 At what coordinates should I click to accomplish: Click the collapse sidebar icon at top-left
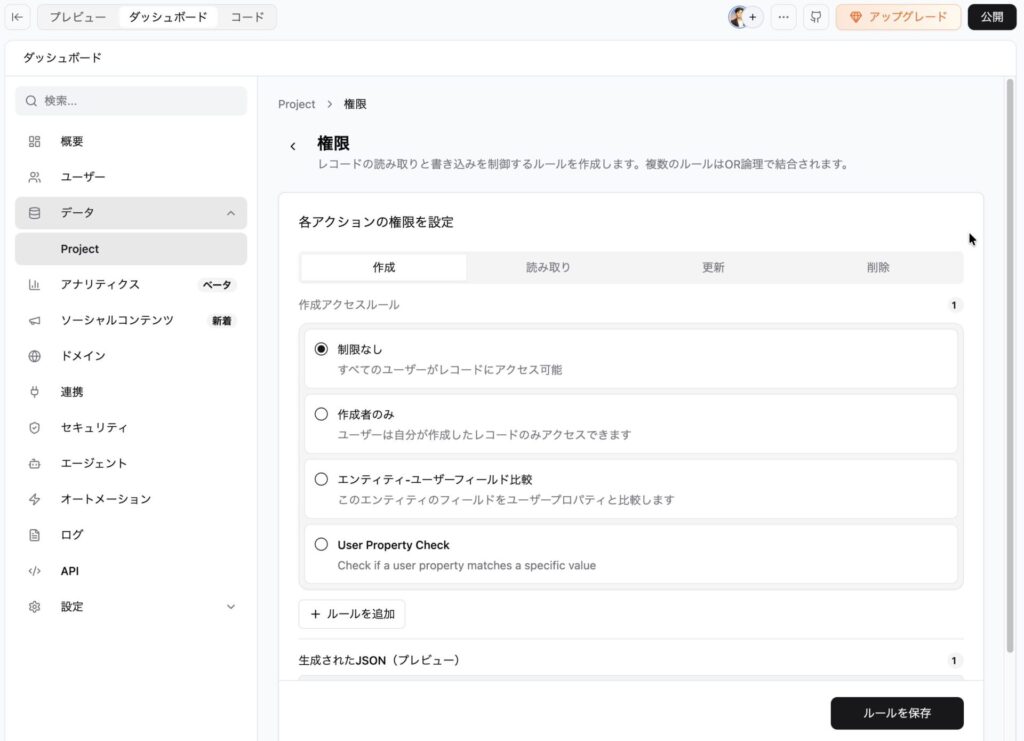(x=17, y=17)
